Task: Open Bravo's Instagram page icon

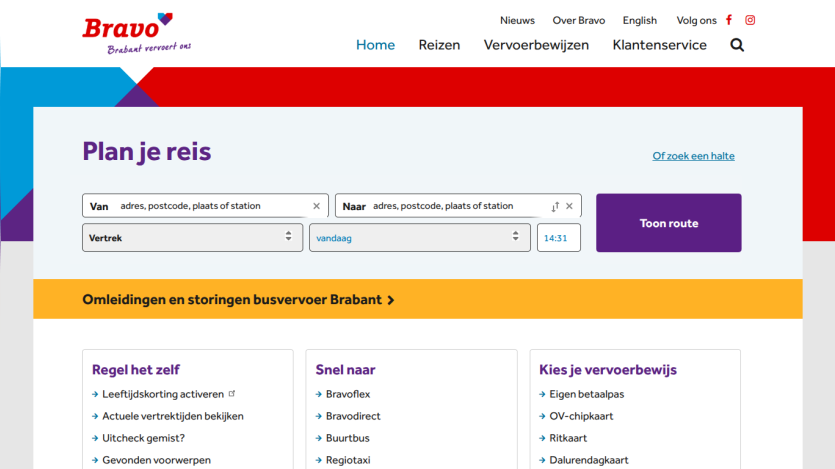Action: pyautogui.click(x=750, y=20)
